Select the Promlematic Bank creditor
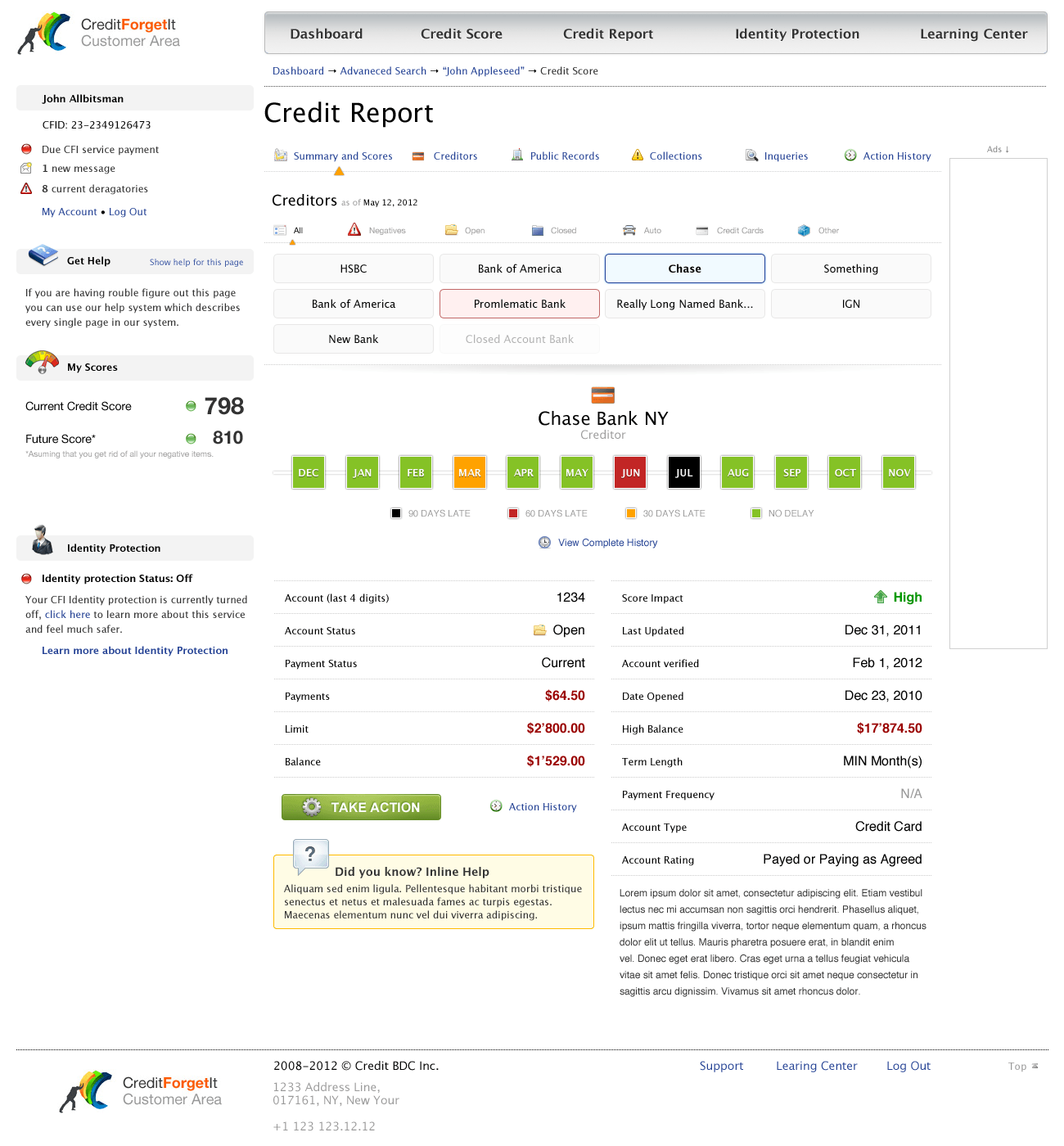This screenshot has height=1146, width=1064. point(520,304)
